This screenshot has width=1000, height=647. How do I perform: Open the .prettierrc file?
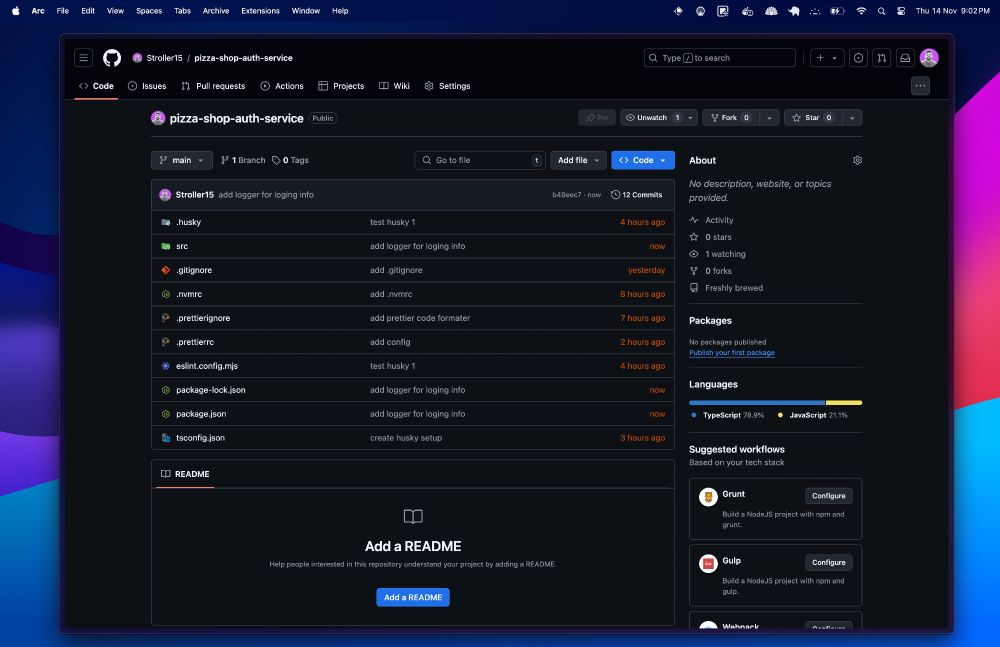coord(195,342)
